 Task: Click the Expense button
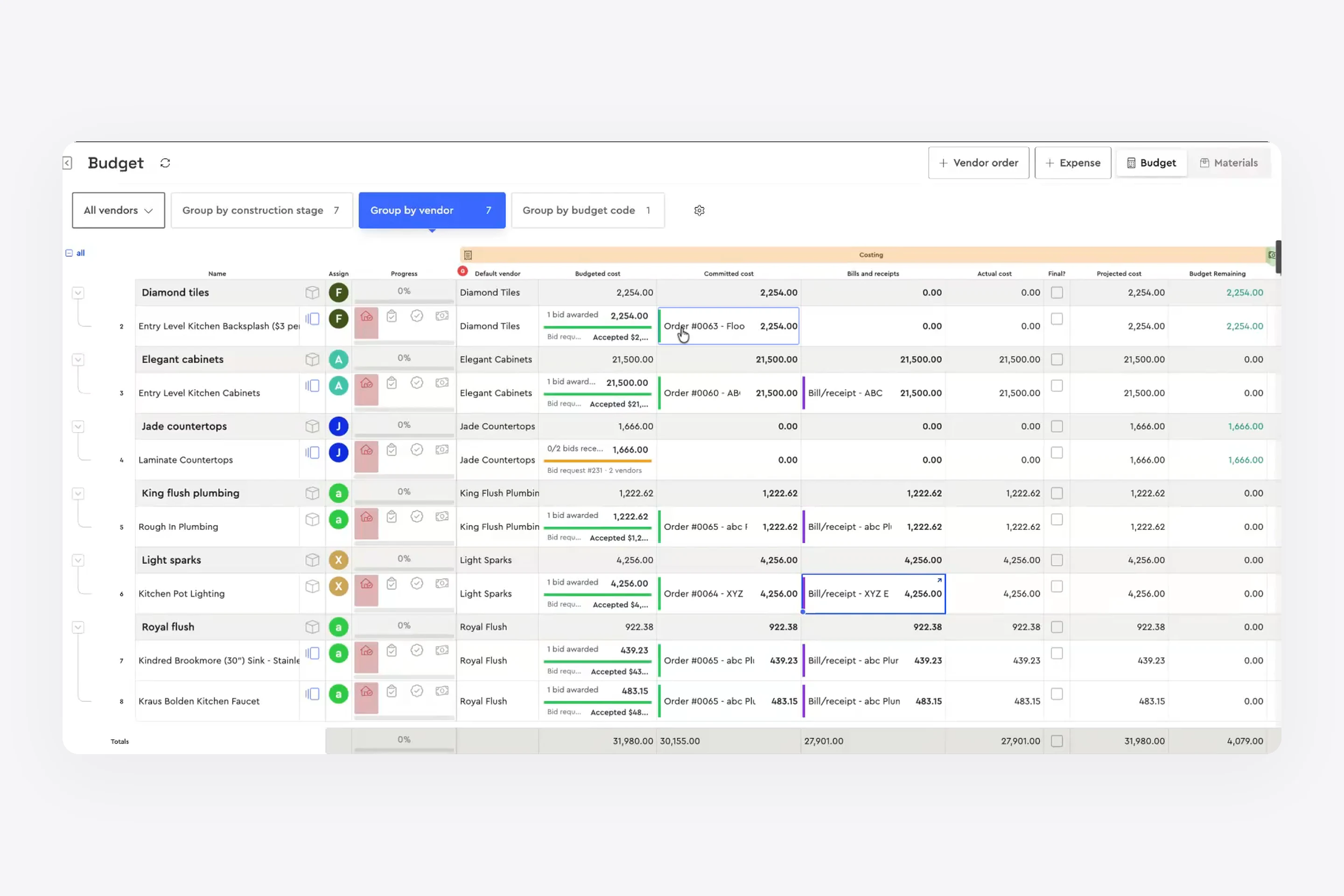1072,163
